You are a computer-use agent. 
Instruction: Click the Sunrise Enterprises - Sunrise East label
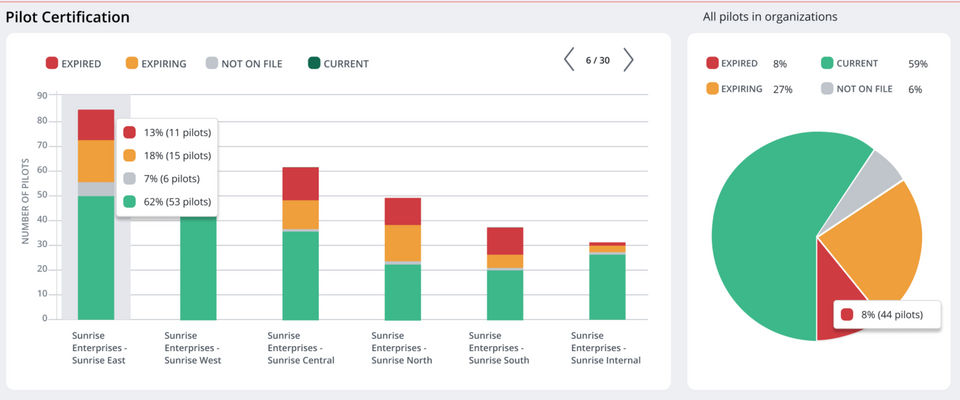point(100,348)
